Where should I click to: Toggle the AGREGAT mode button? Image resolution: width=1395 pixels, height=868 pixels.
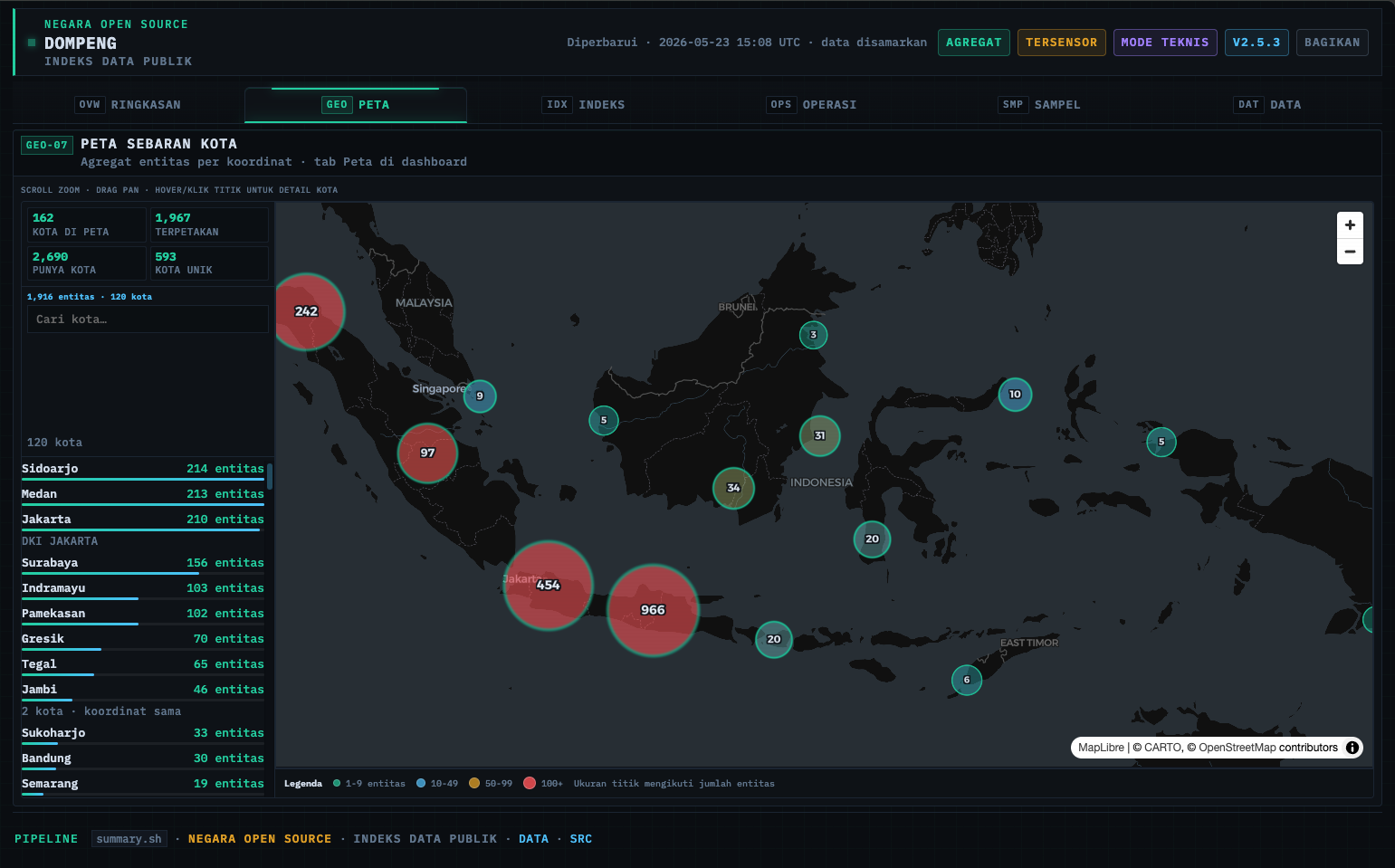[x=973, y=43]
